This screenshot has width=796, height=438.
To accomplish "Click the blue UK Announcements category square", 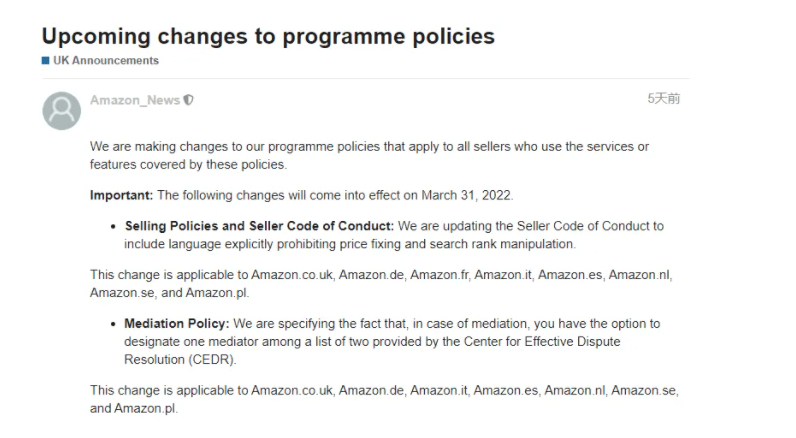I will [45, 61].
